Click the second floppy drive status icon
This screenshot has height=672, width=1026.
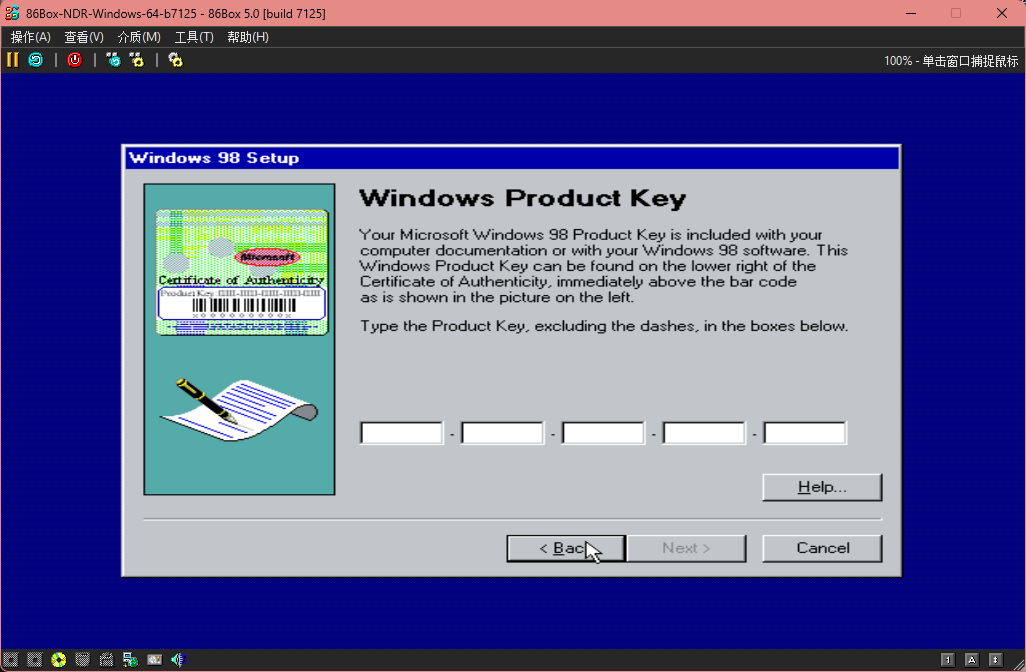[35, 660]
